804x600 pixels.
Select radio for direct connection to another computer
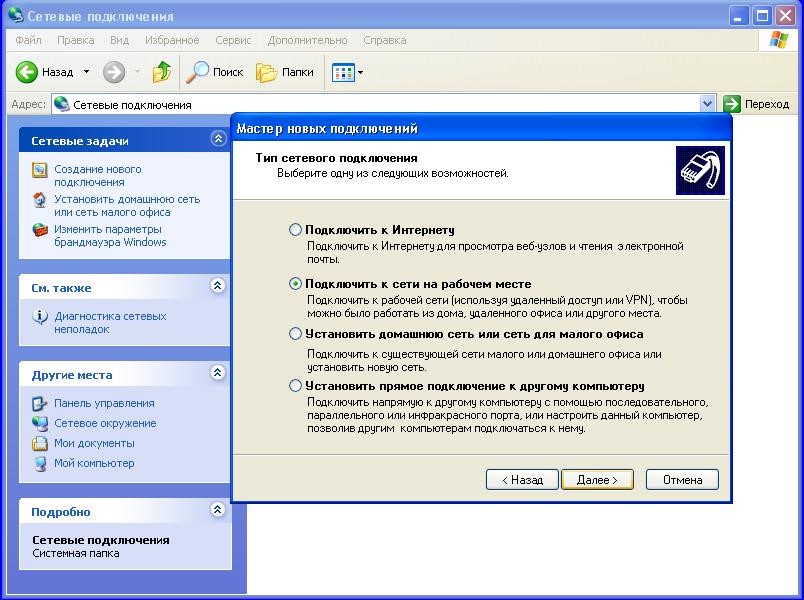pos(295,386)
